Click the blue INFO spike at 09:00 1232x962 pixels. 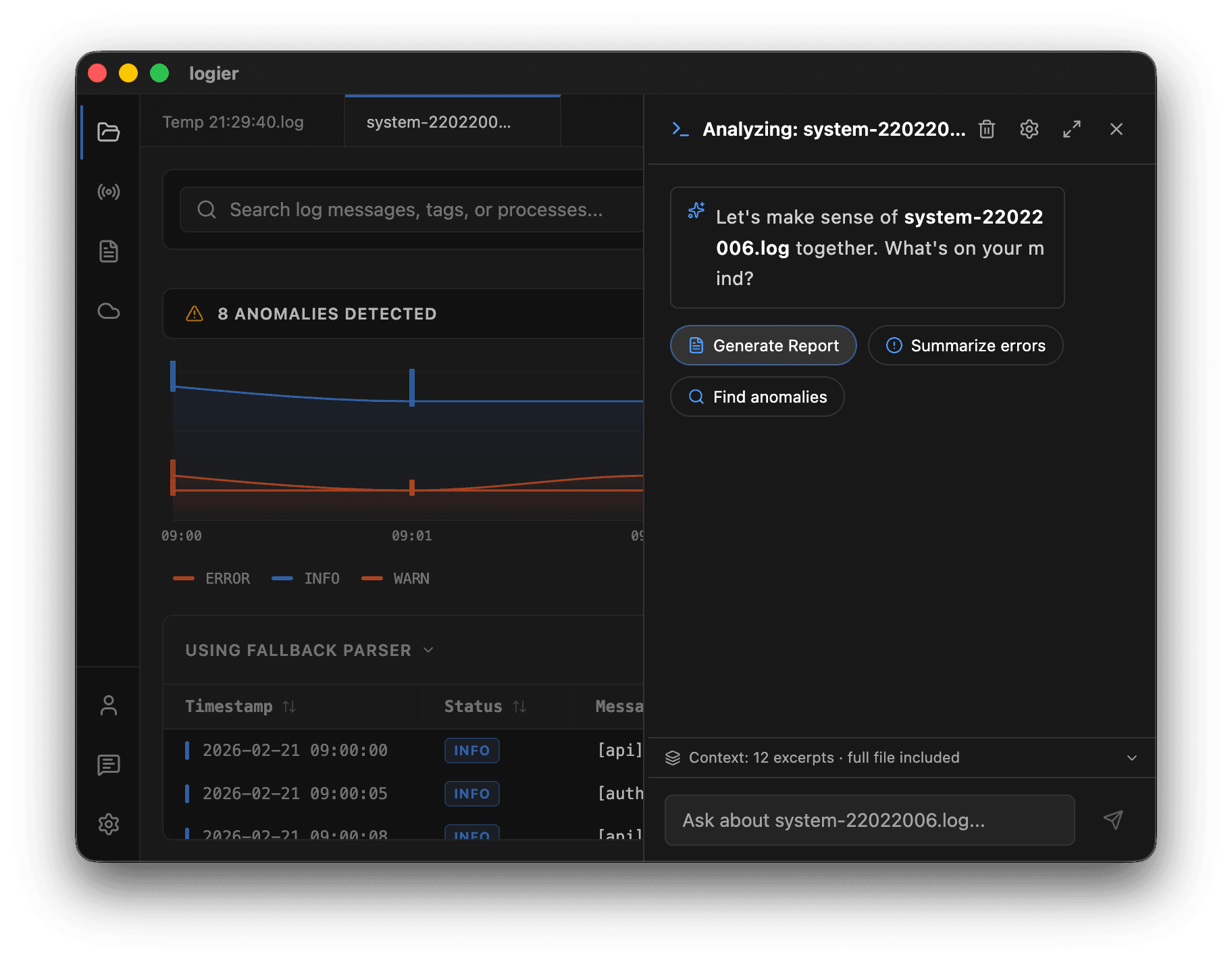pos(173,376)
